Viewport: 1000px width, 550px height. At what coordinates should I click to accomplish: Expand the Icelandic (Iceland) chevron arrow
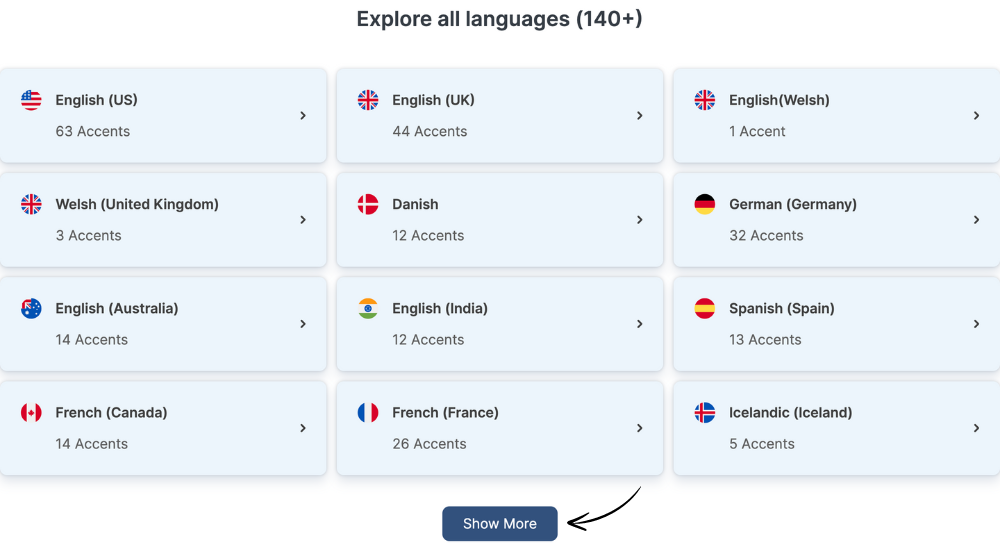click(976, 428)
